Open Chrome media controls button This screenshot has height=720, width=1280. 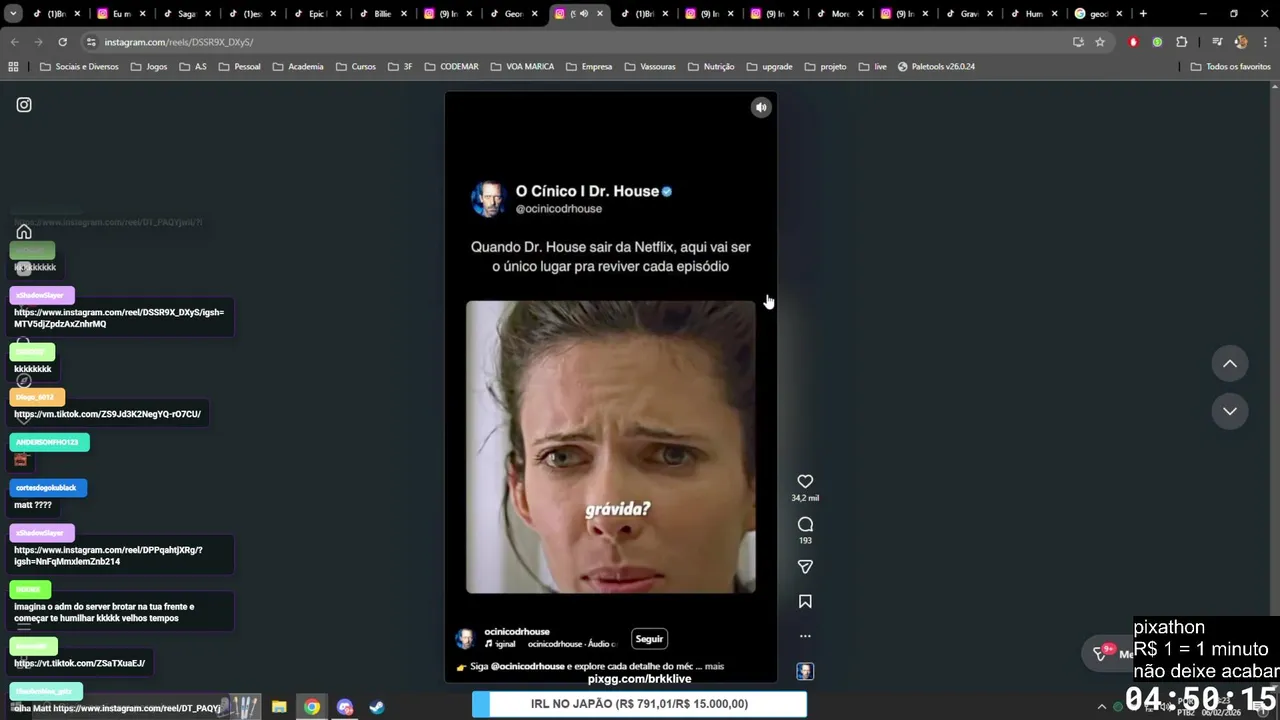coord(1217,42)
